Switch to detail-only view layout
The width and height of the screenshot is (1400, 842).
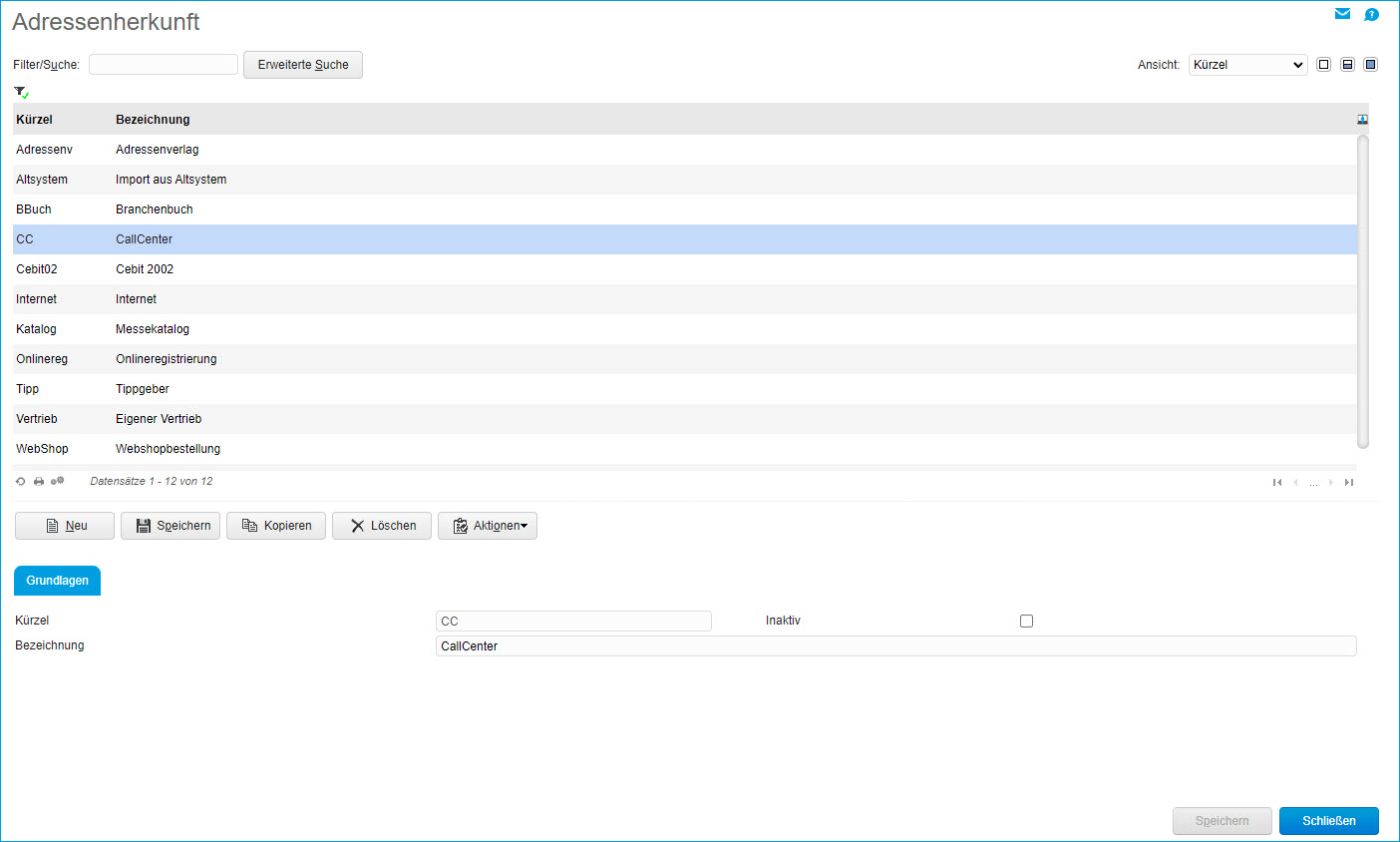click(1370, 65)
